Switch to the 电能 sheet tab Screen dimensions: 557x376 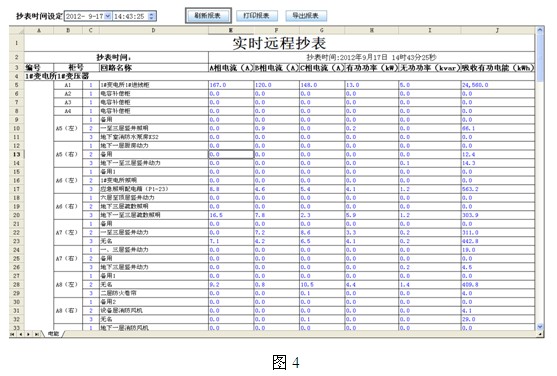[x=53, y=334]
